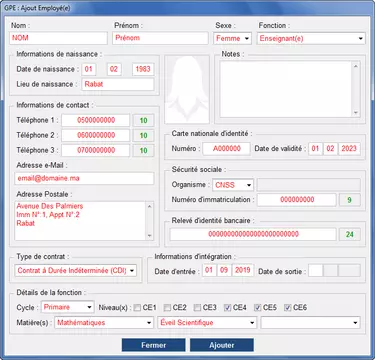Click the Date de sortie month field

[x=331, y=271]
